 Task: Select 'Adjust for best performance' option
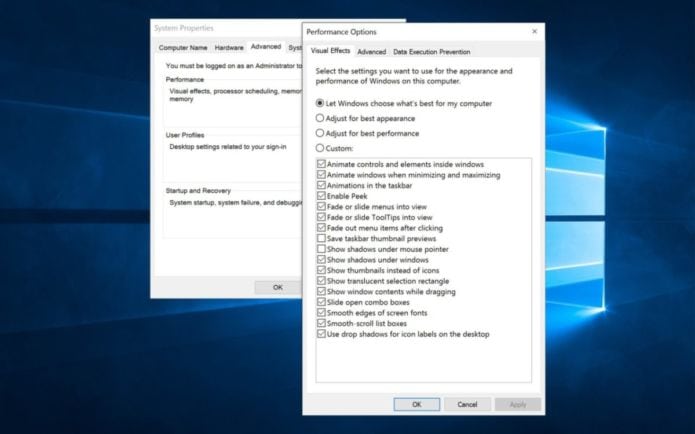point(320,133)
